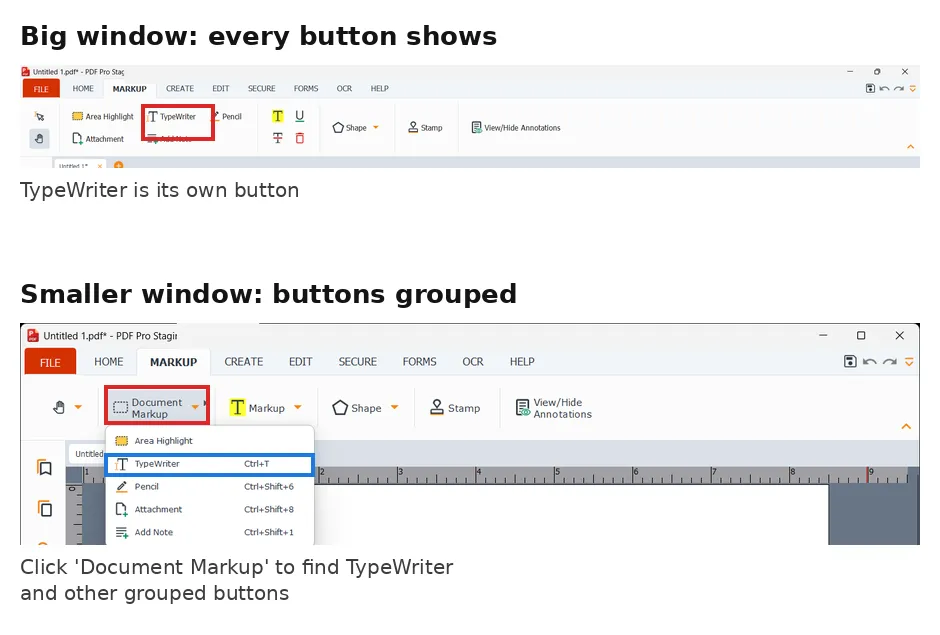Viewport: 940px width, 635px height.
Task: Apply yellow text highlight T in top window
Action: point(278,116)
